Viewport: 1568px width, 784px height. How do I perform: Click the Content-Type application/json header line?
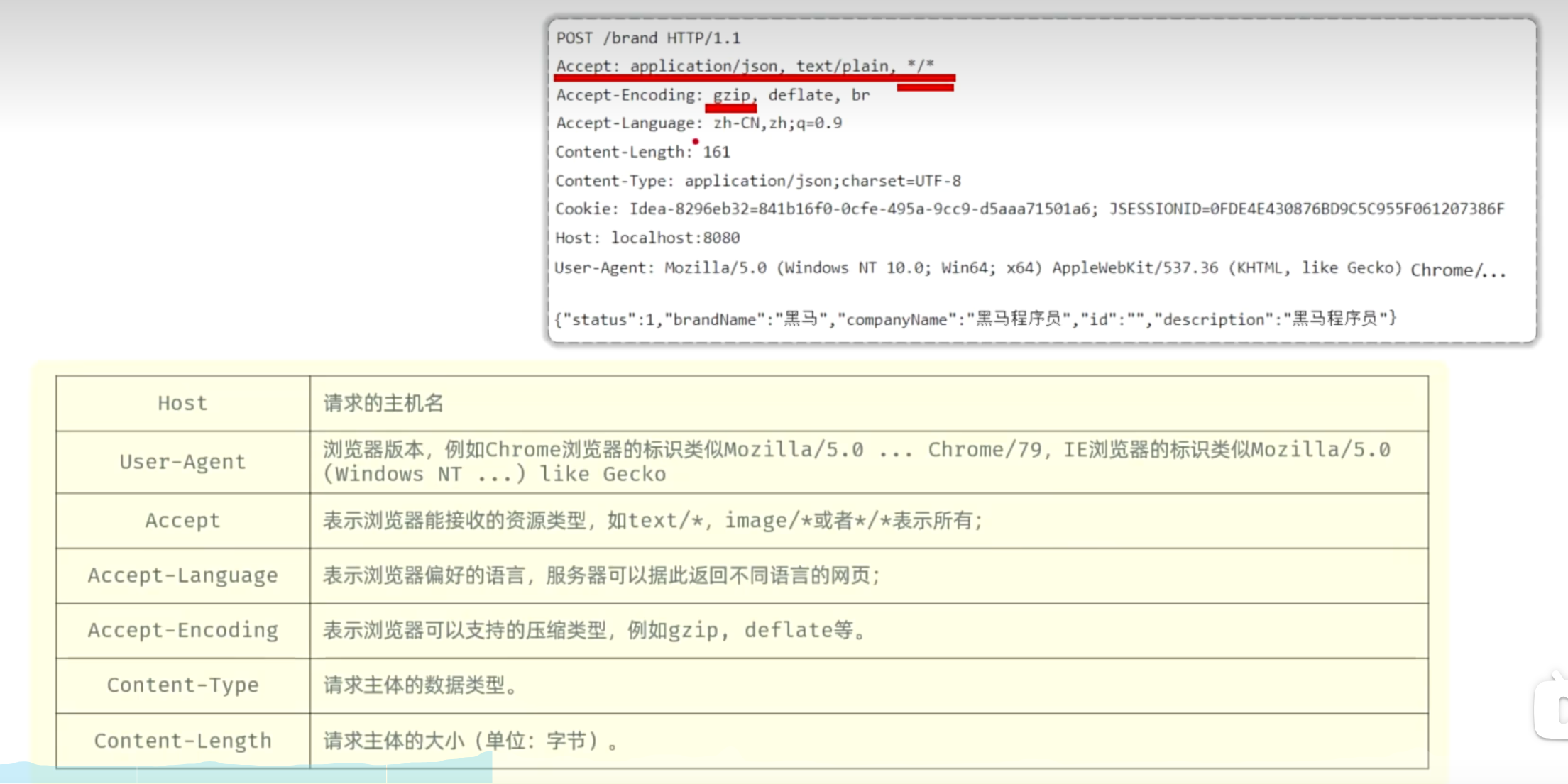point(757,181)
